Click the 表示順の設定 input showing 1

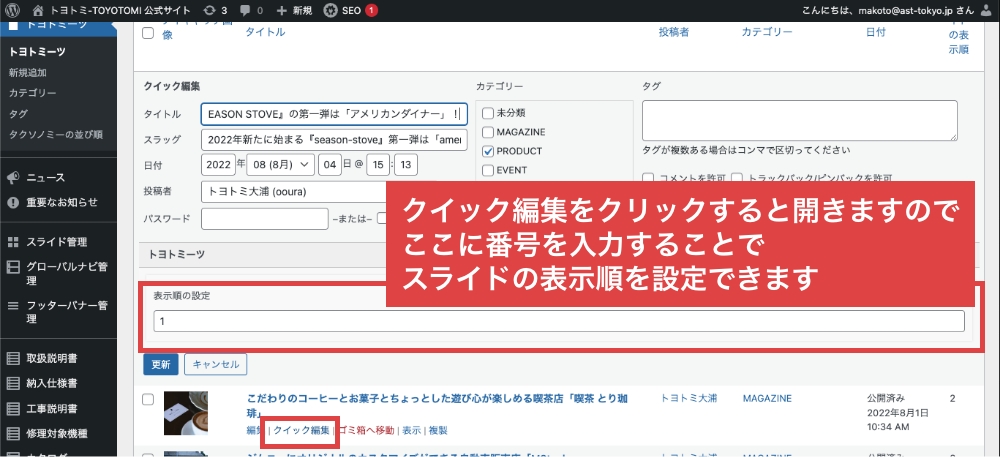point(559,321)
